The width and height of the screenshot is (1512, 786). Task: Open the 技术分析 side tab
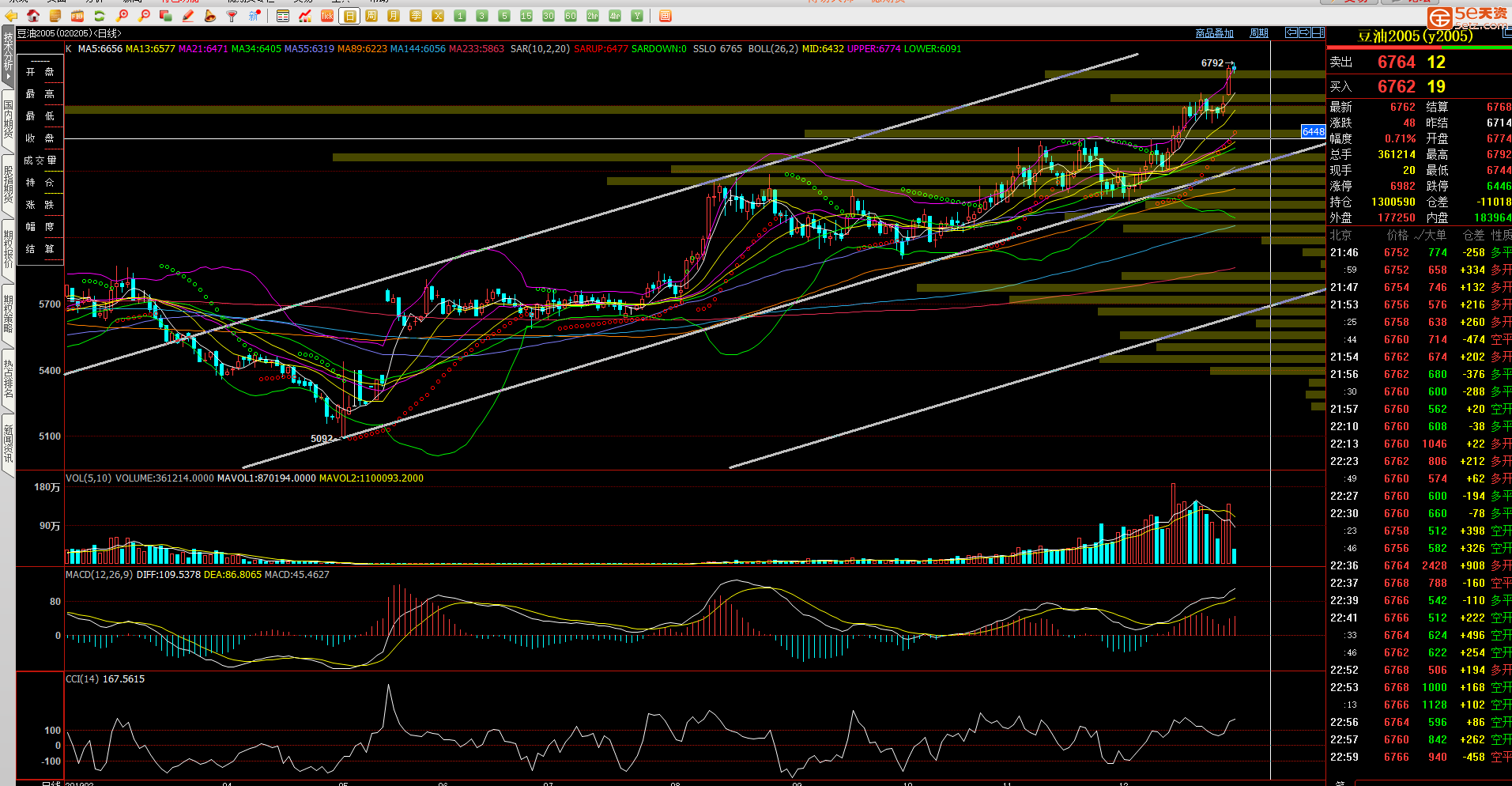pos(8,55)
